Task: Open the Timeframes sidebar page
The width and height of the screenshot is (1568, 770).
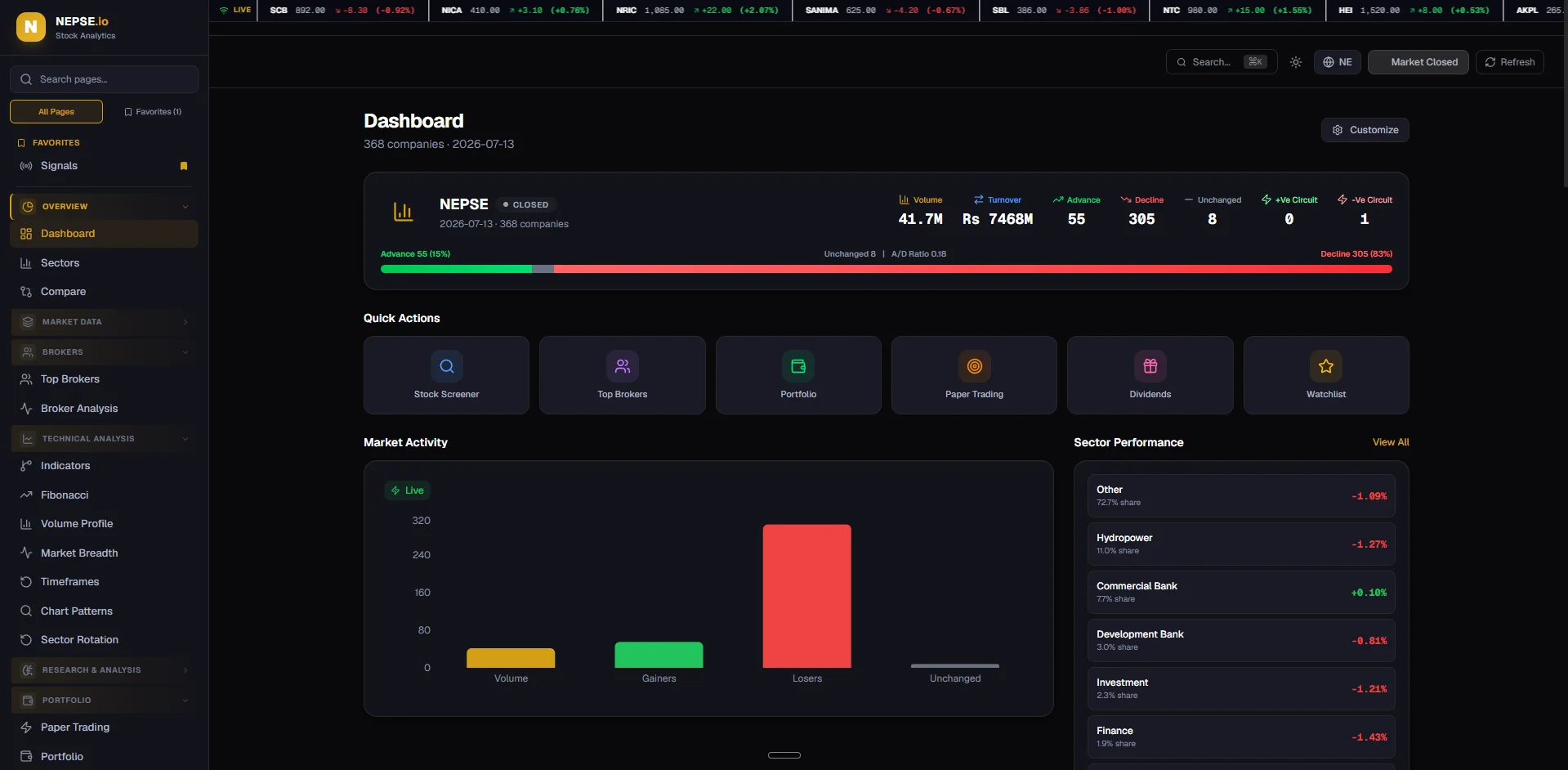Action: coord(104,582)
